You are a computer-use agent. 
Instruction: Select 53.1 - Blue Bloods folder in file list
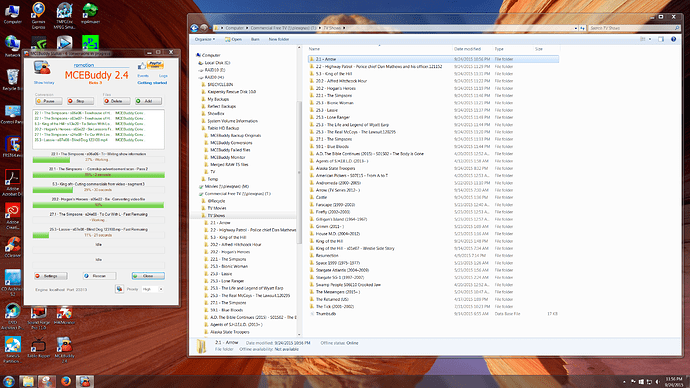[332, 146]
